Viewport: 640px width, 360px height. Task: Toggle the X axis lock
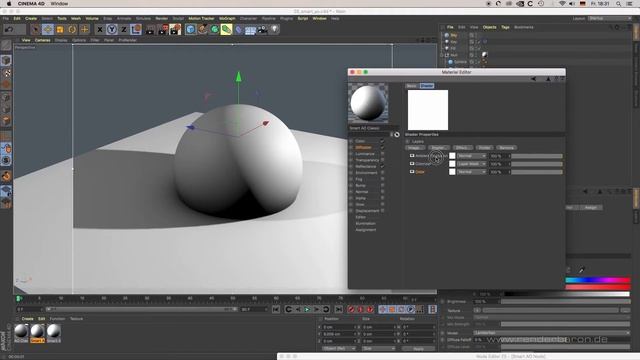[100, 29]
